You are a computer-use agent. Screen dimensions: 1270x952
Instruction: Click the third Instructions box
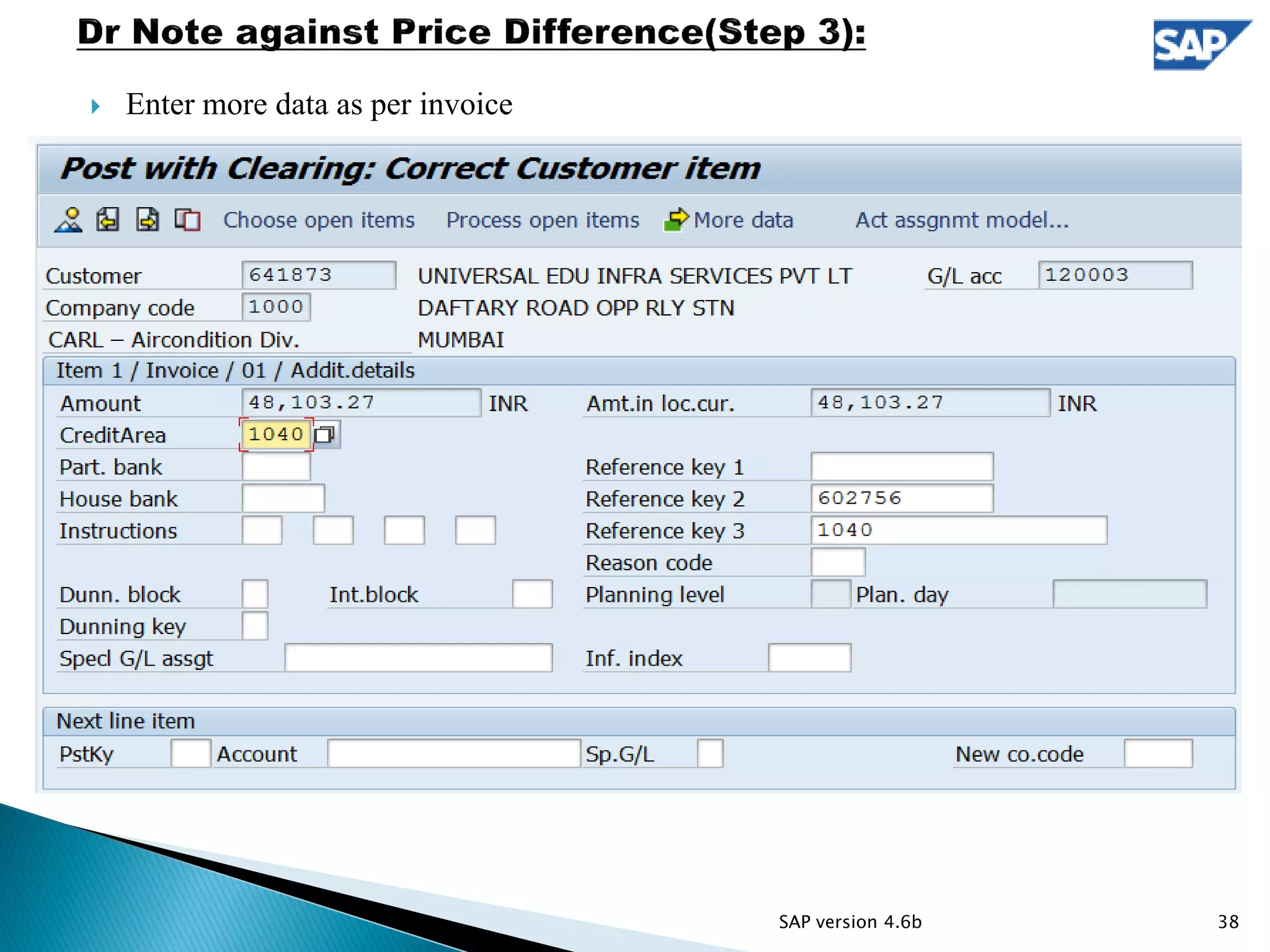point(404,531)
